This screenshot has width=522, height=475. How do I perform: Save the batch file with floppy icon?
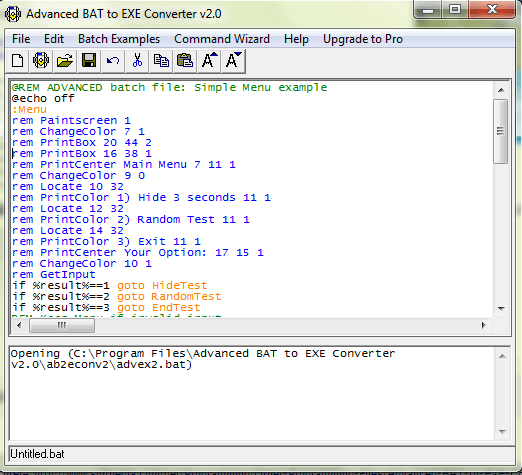point(89,61)
